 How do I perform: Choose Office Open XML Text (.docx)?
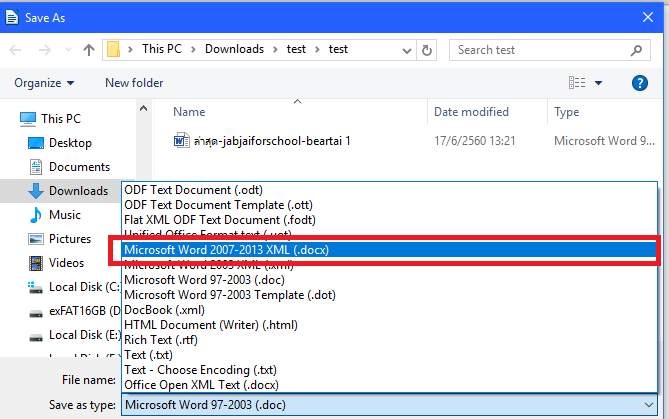click(x=389, y=385)
